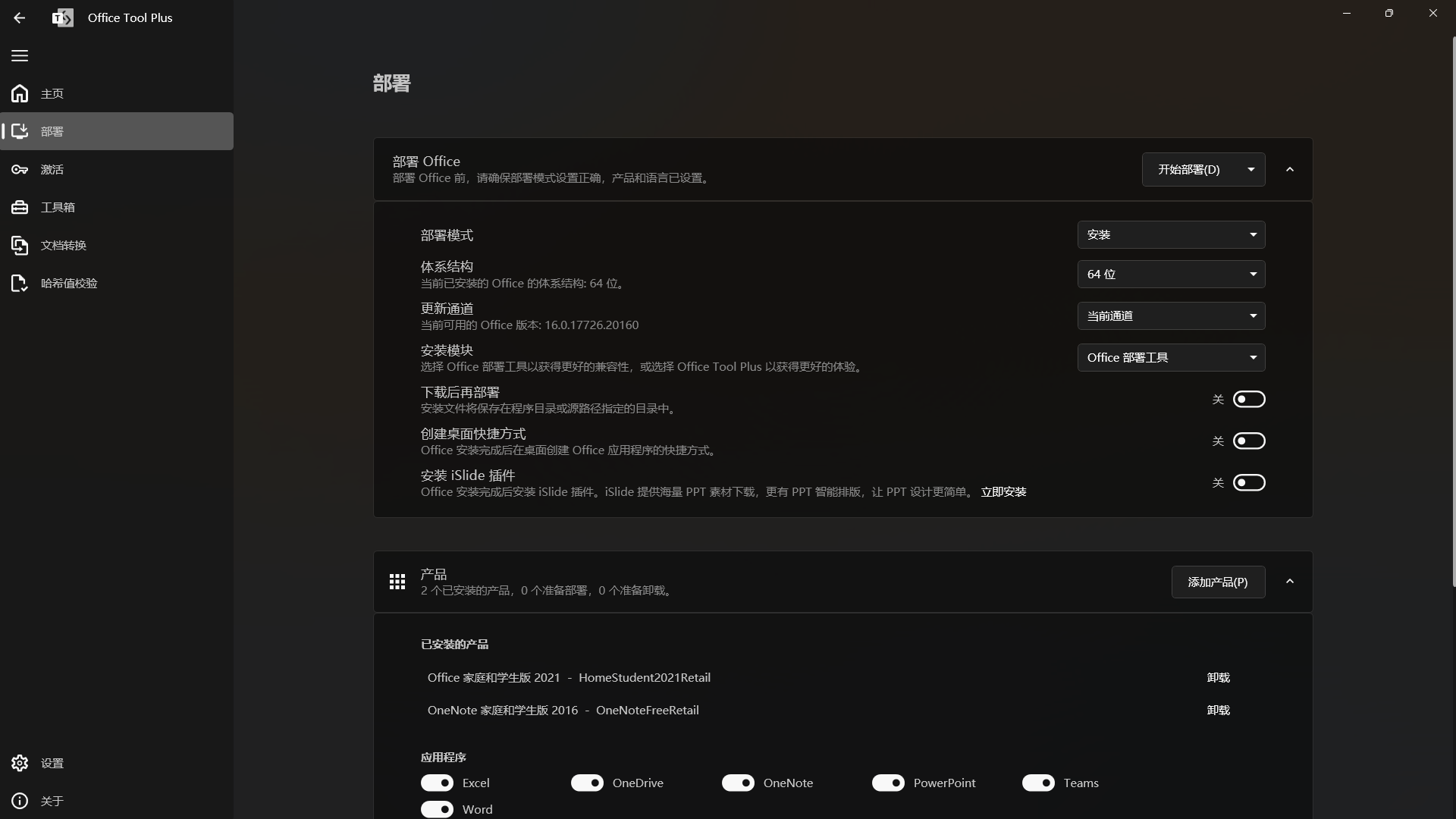Enable the 下载后再部署 toggle
1456x819 pixels.
(x=1248, y=399)
